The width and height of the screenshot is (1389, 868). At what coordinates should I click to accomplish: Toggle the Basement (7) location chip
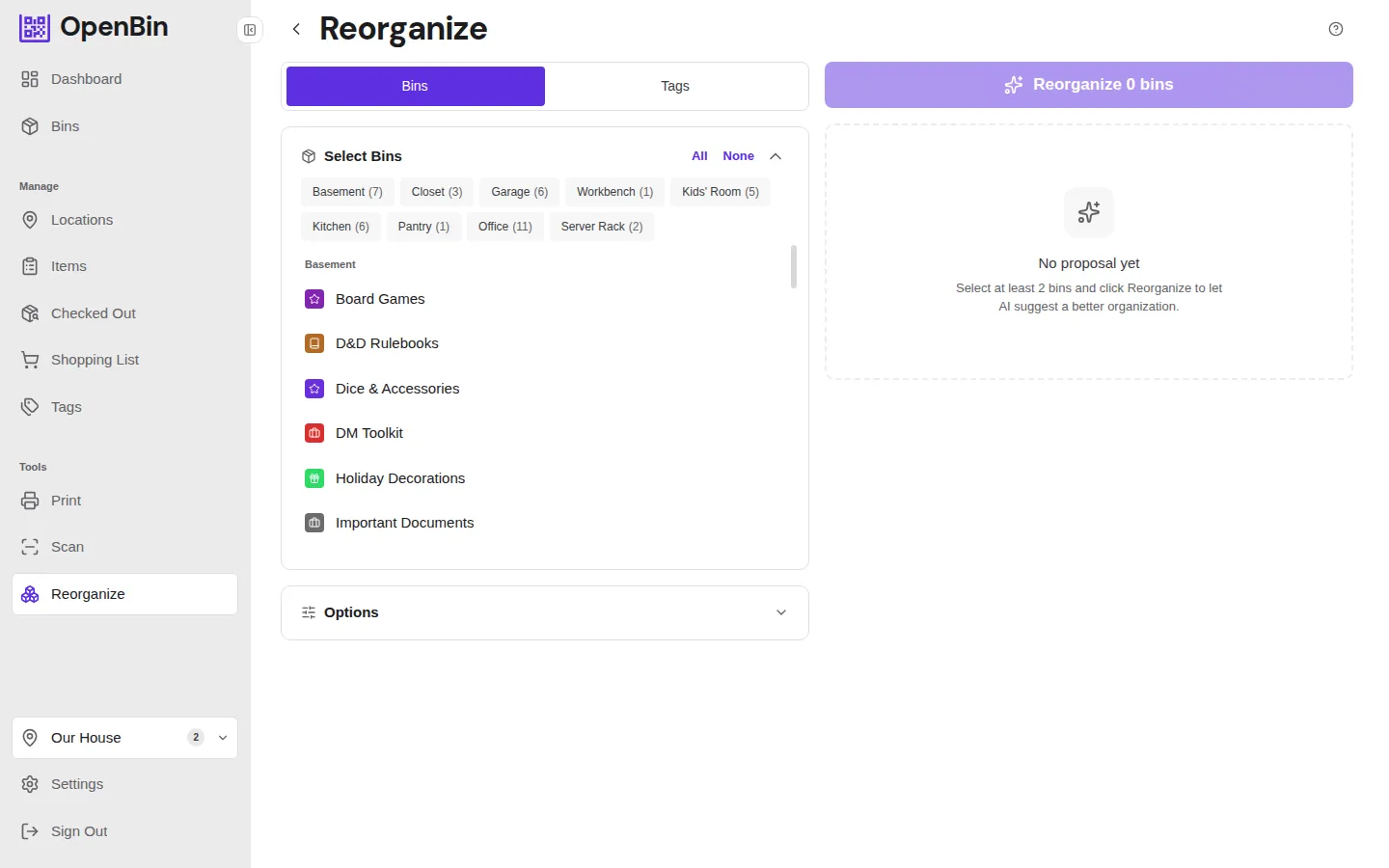pos(347,192)
